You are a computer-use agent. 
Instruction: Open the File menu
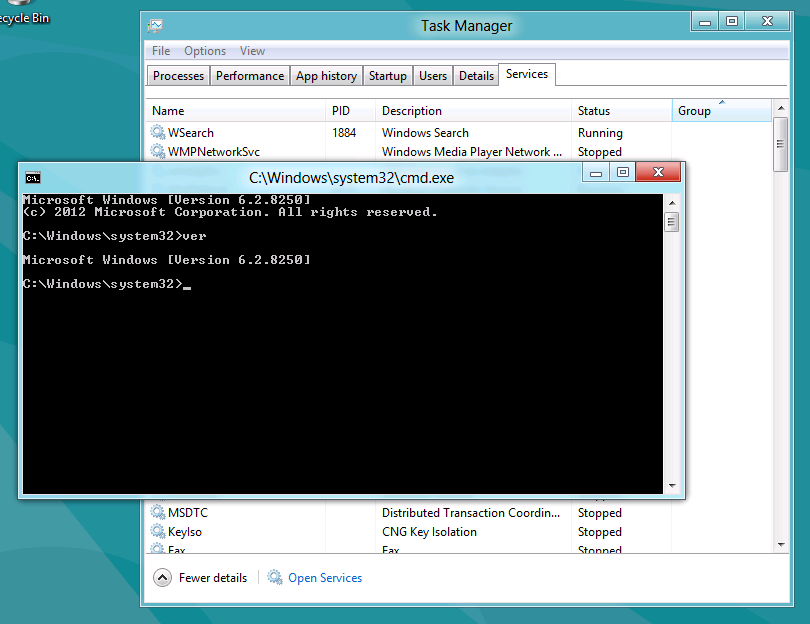(161, 51)
